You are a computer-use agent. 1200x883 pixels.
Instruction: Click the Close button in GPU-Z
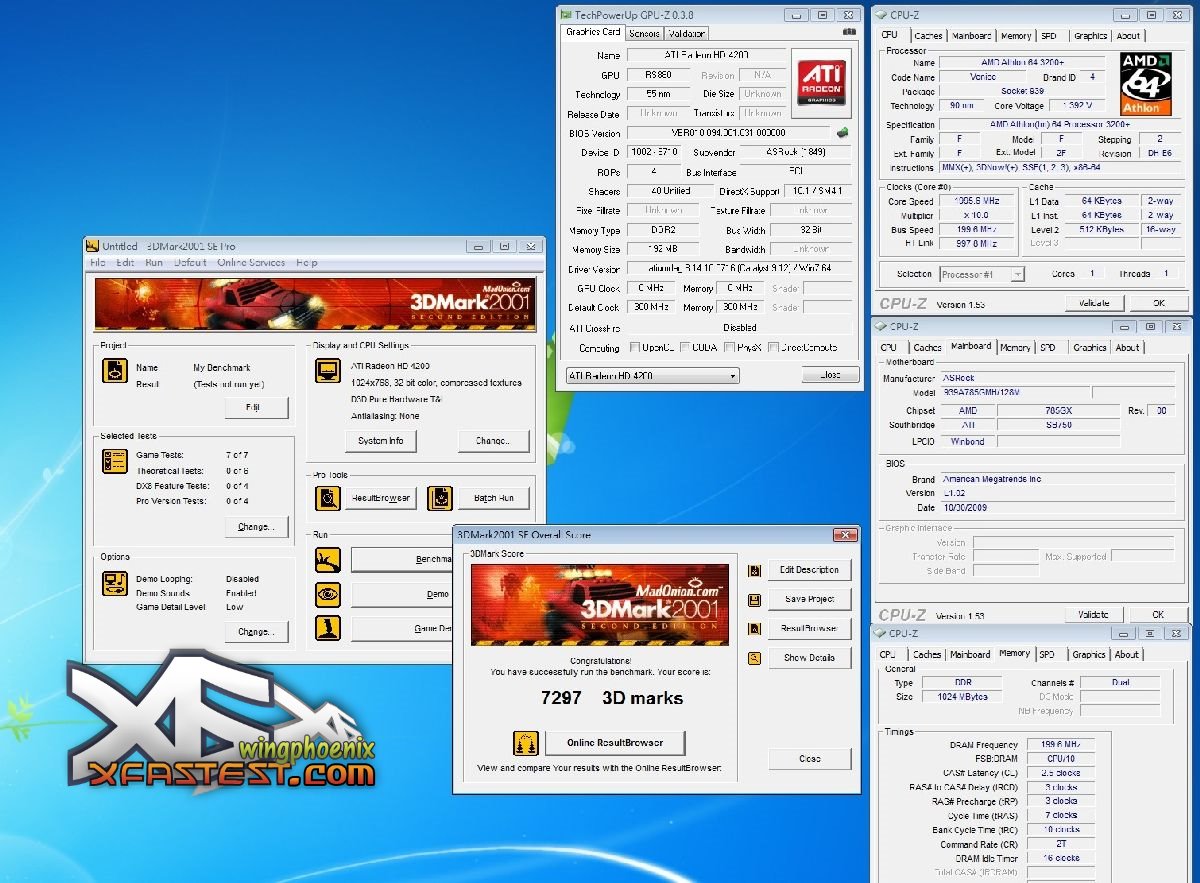point(830,375)
